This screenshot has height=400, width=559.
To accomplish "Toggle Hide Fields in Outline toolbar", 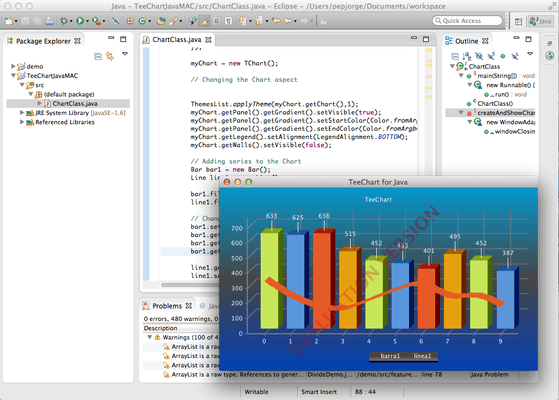I will point(479,56).
